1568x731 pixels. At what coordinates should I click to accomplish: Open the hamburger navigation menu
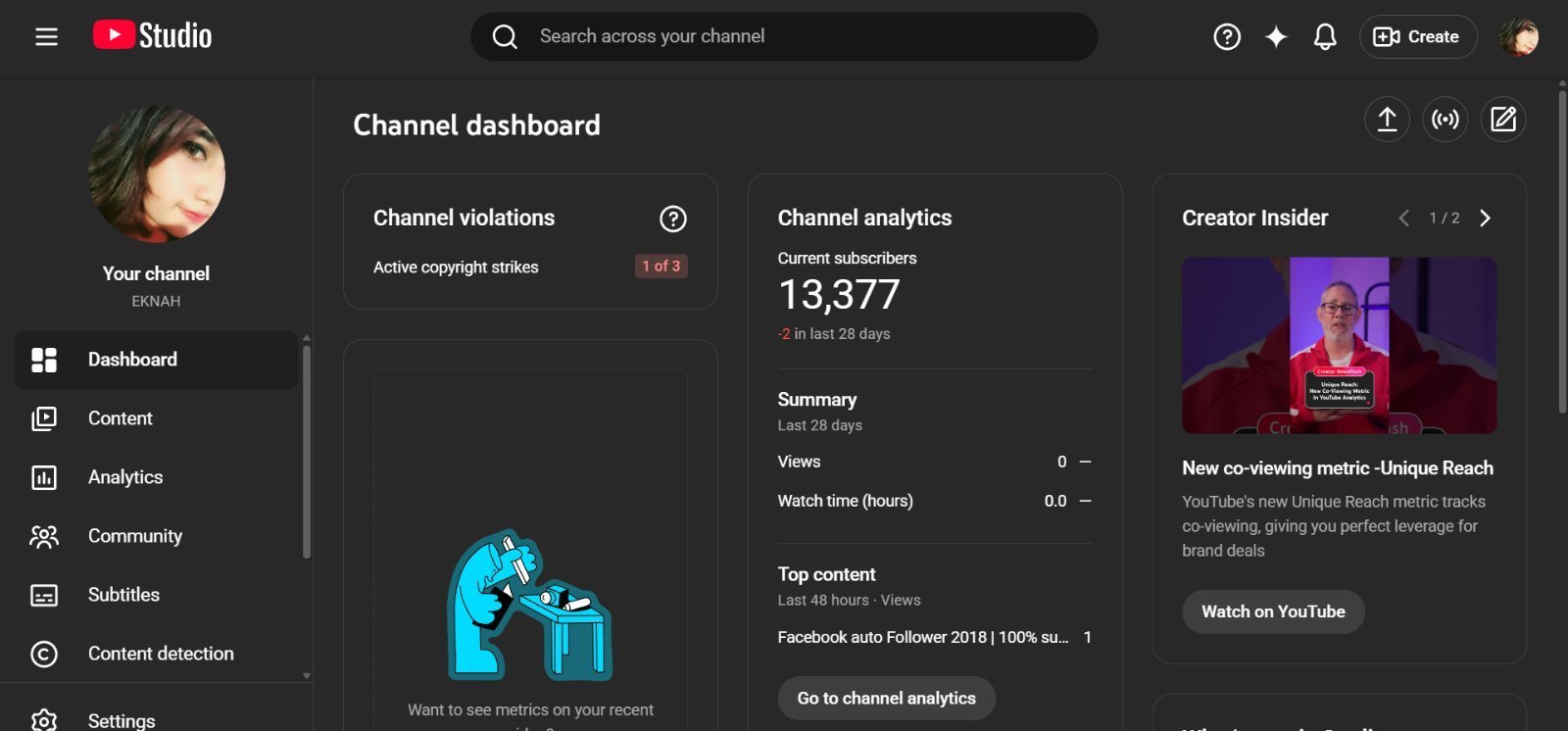click(46, 36)
